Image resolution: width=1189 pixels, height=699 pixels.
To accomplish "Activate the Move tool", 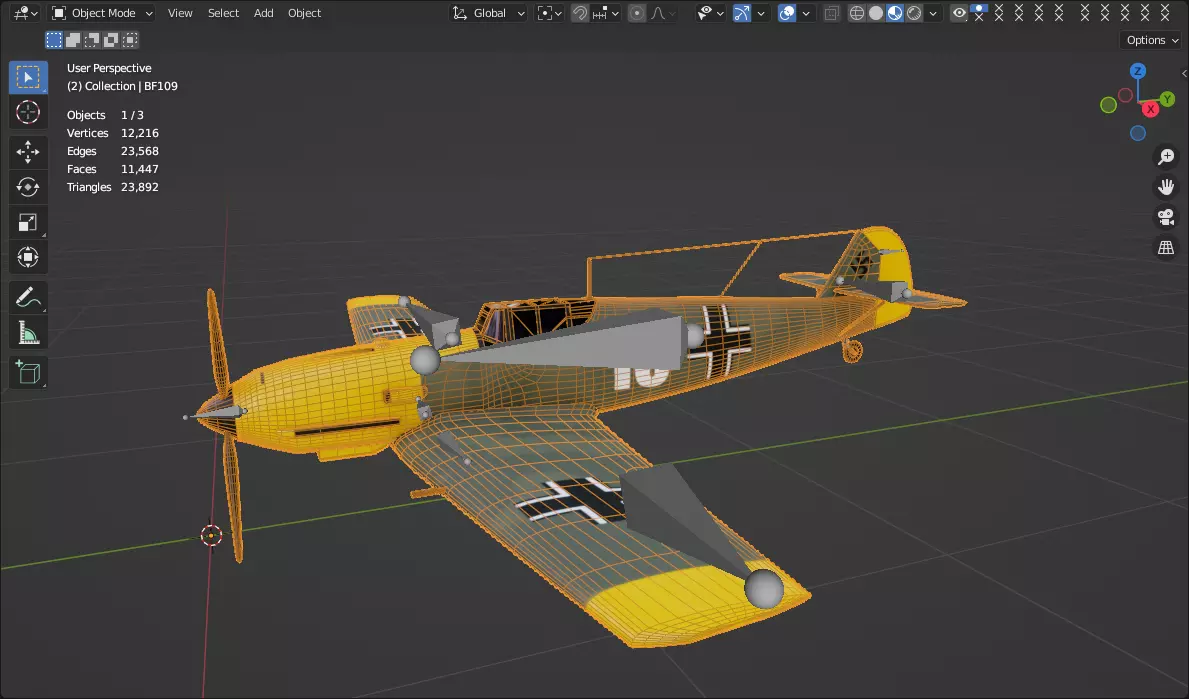I will [28, 152].
